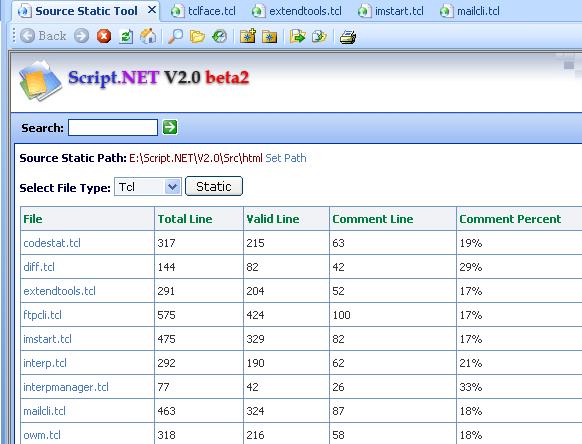Open the interp.tcl file link

coord(45,363)
